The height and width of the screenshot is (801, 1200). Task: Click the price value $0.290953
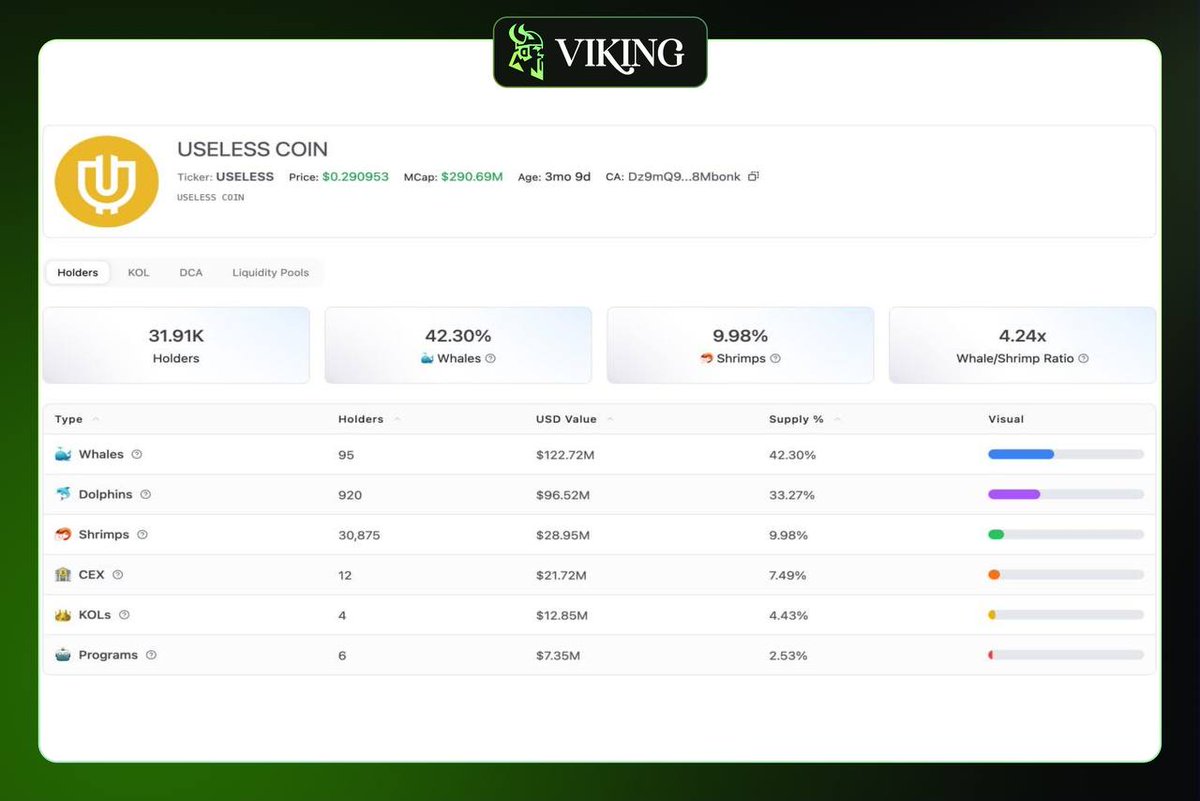357,176
